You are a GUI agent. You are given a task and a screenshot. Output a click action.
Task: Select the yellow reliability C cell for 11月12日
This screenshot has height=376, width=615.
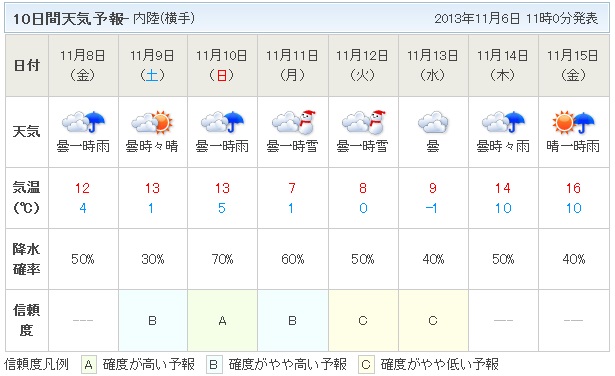click(x=363, y=320)
